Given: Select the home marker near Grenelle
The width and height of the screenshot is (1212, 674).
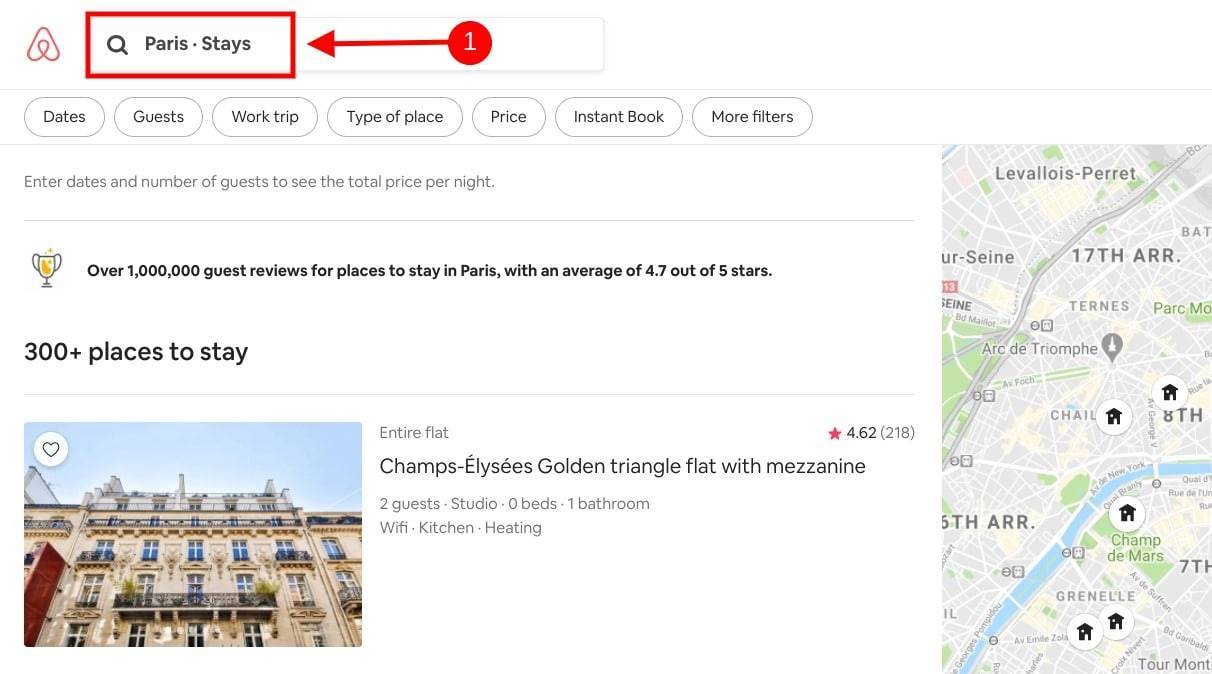Looking at the screenshot, I should point(1085,631).
